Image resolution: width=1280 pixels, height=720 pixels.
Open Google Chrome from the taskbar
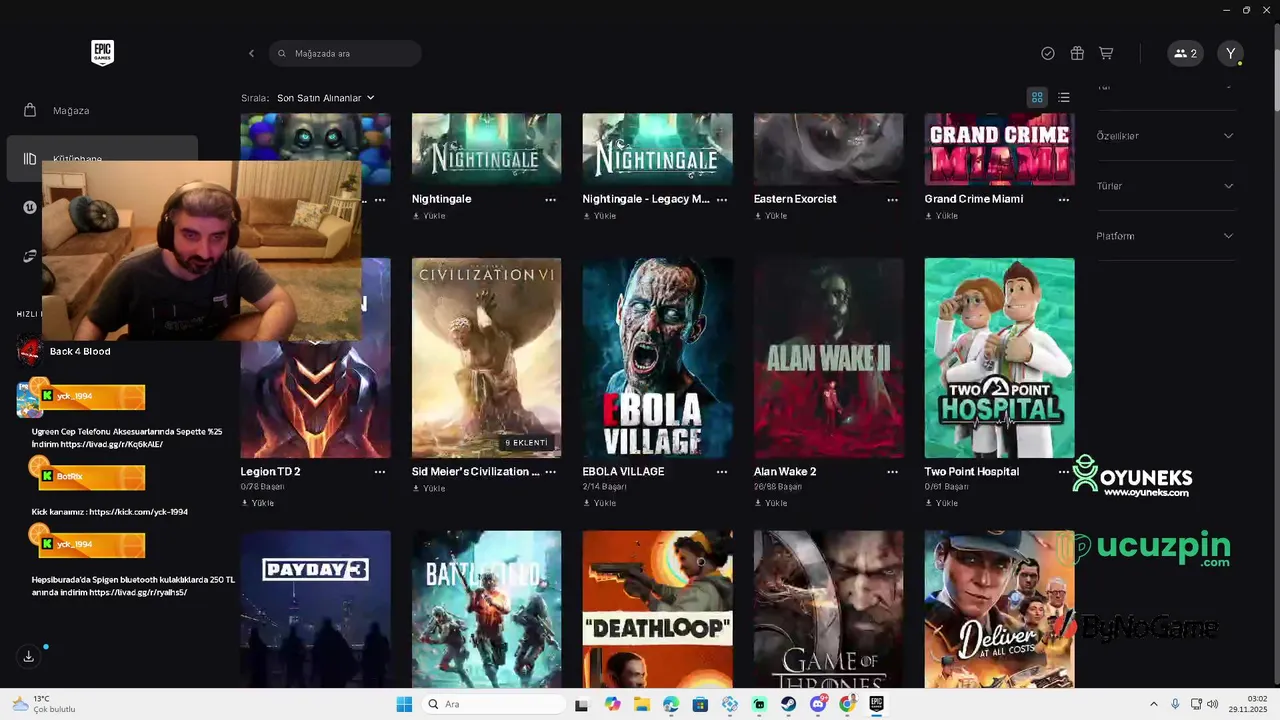[x=847, y=704]
